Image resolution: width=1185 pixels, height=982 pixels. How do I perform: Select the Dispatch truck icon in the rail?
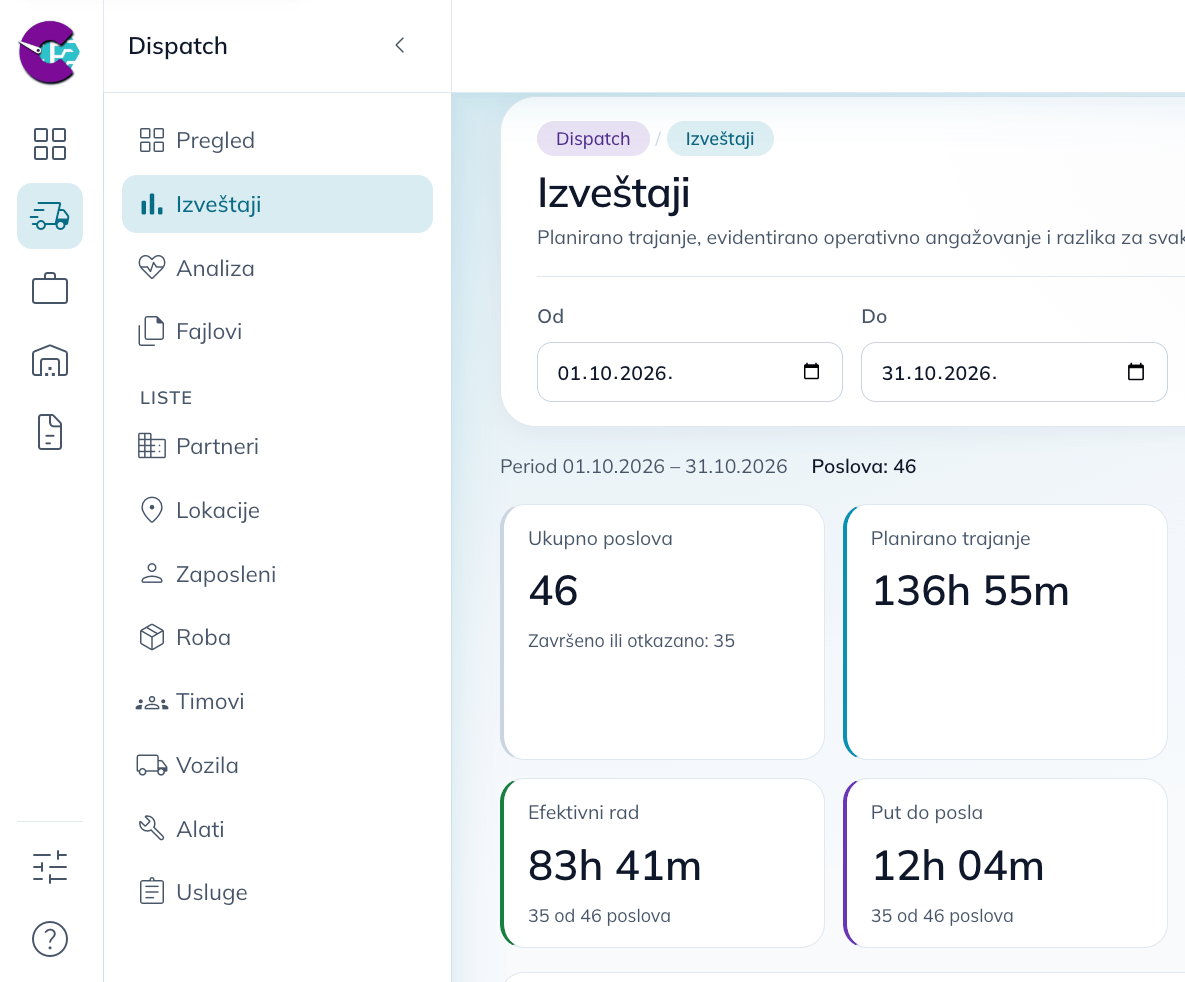50,216
